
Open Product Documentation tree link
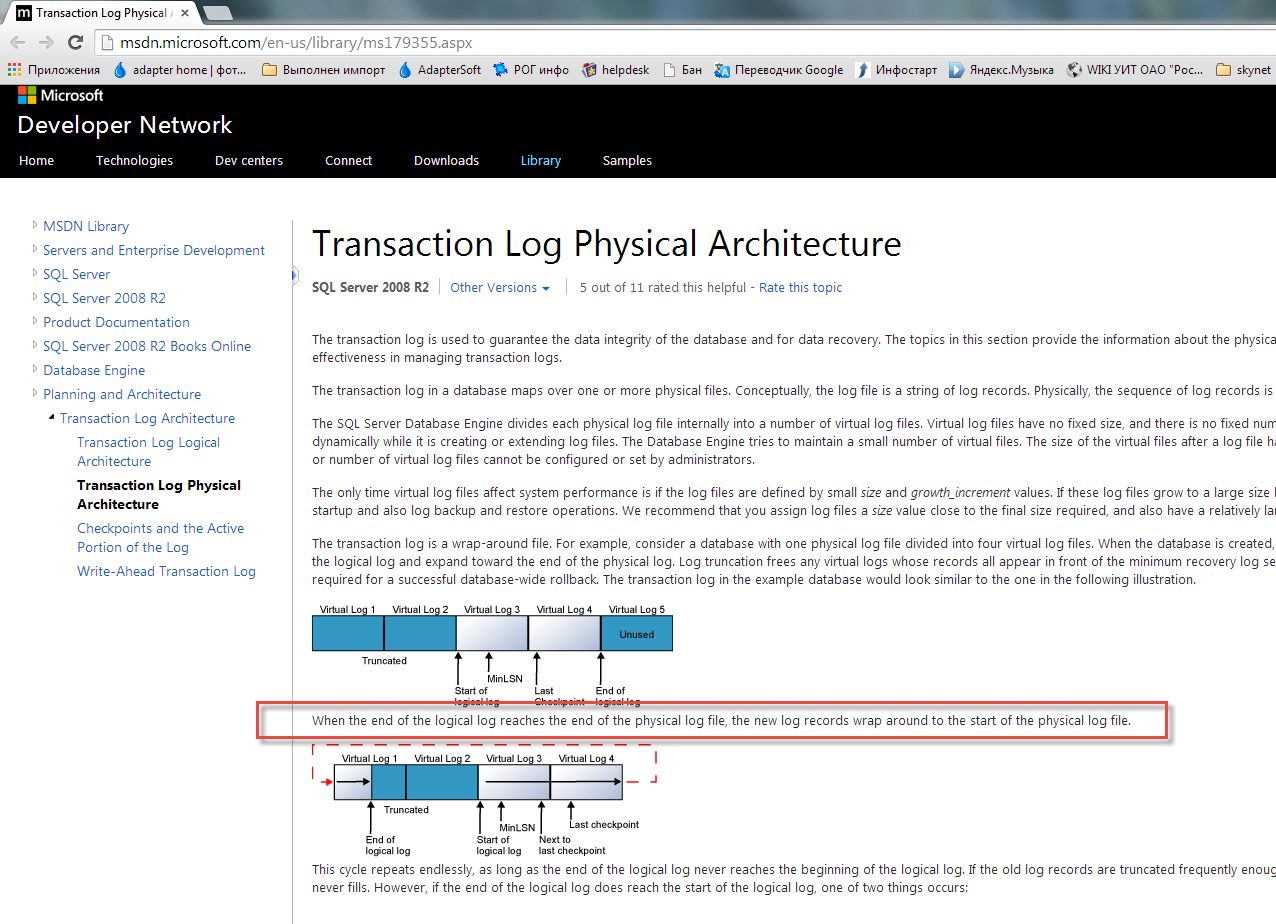[116, 322]
